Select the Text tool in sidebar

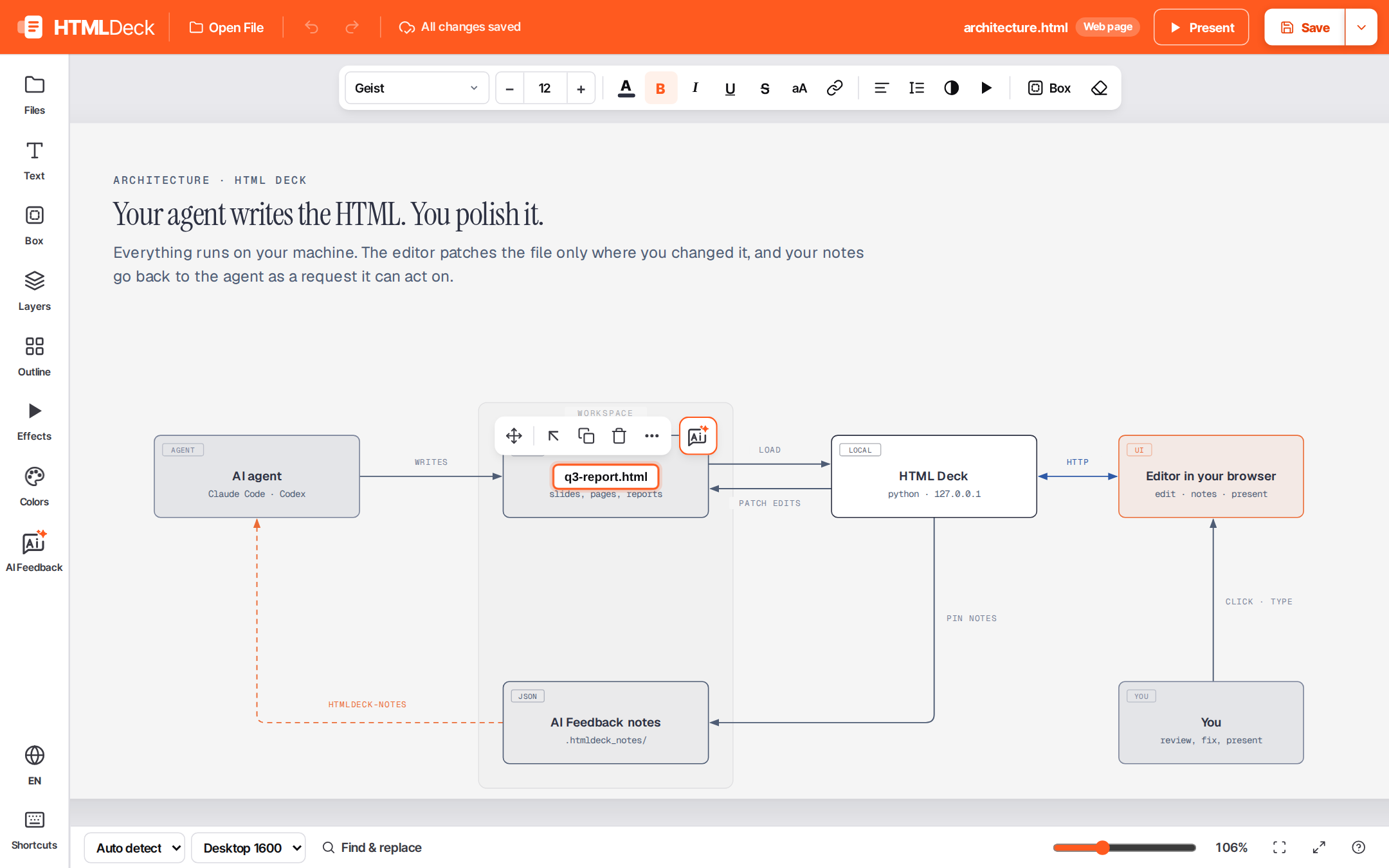34,161
